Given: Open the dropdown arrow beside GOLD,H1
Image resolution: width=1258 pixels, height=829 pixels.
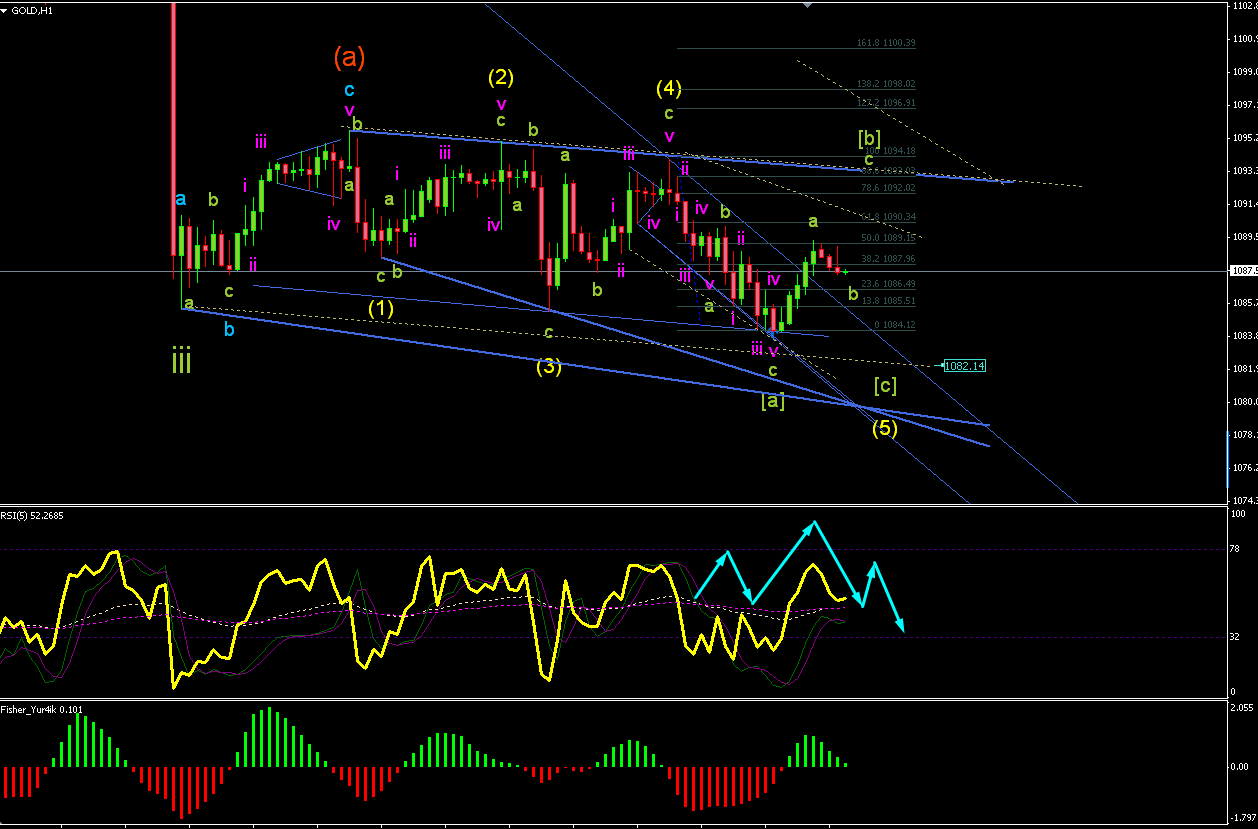Looking at the screenshot, I should (5, 11).
